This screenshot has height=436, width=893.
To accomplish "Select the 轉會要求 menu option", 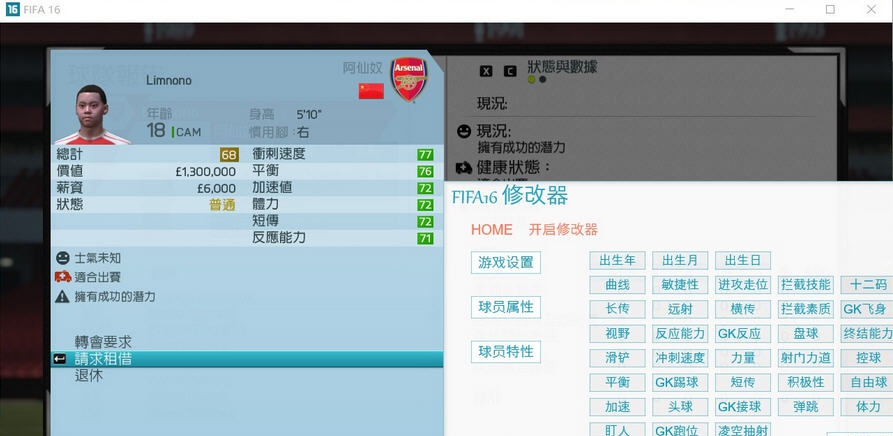I will point(103,342).
